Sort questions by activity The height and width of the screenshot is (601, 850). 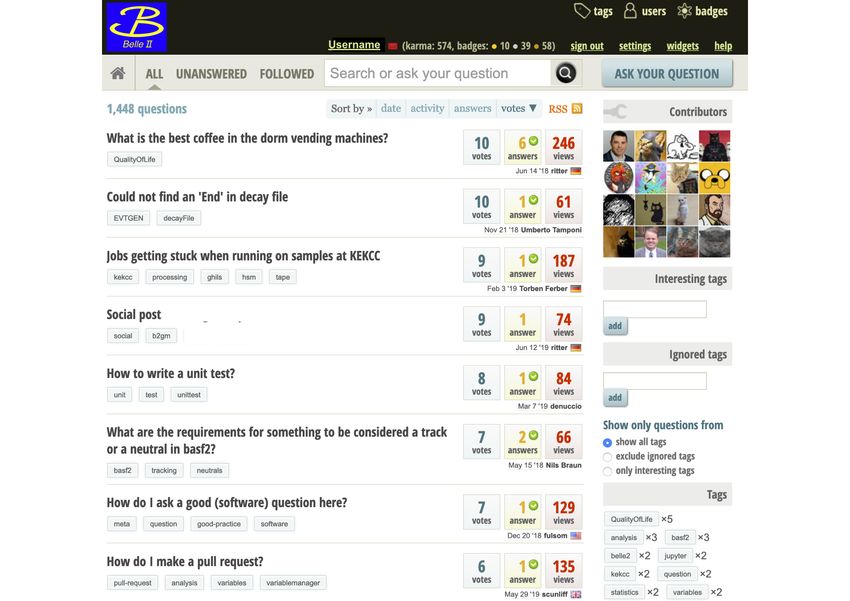coord(427,108)
